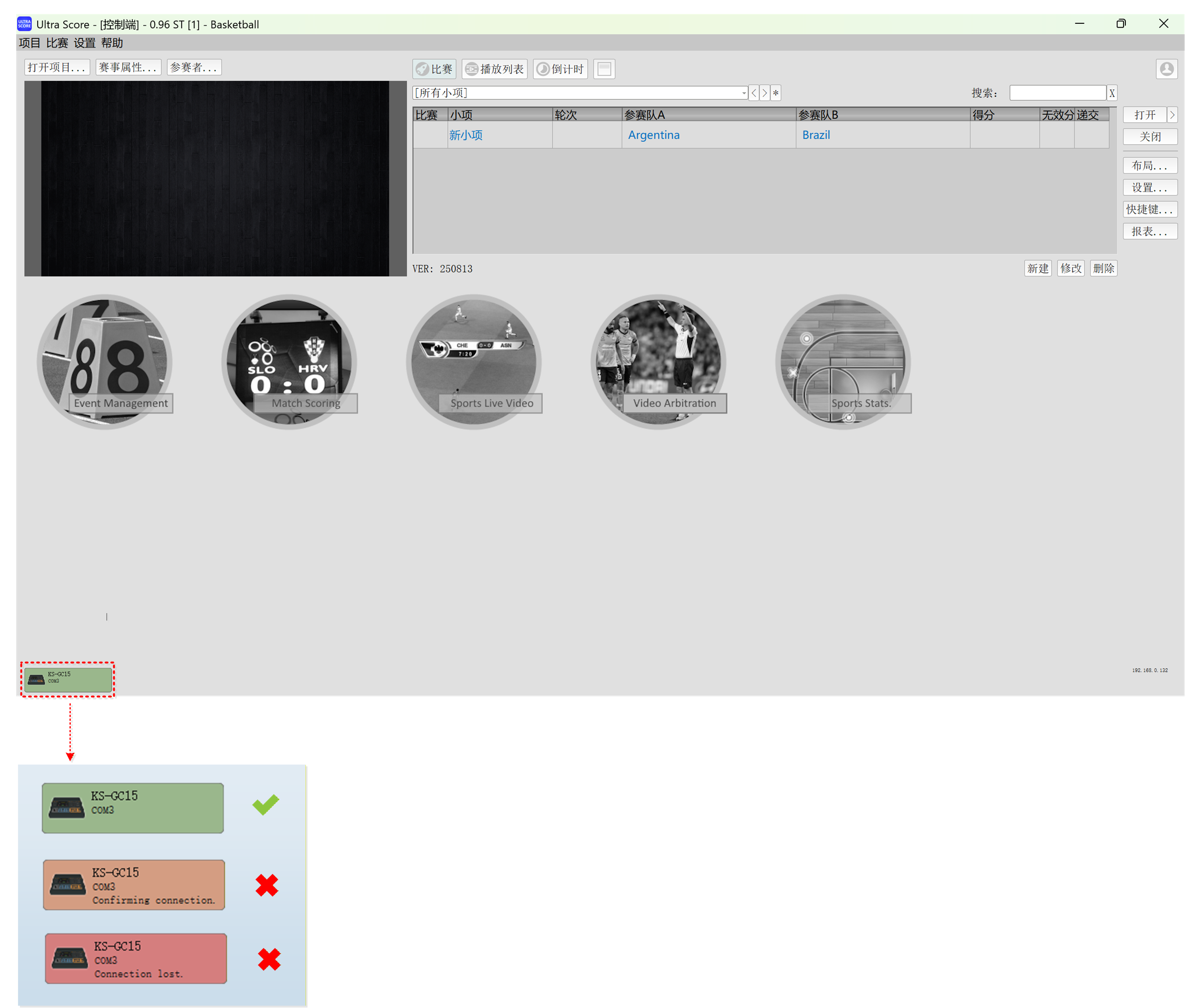This screenshot has height=1008, width=1203.
Task: Open the Video Arbitration module
Action: point(658,362)
